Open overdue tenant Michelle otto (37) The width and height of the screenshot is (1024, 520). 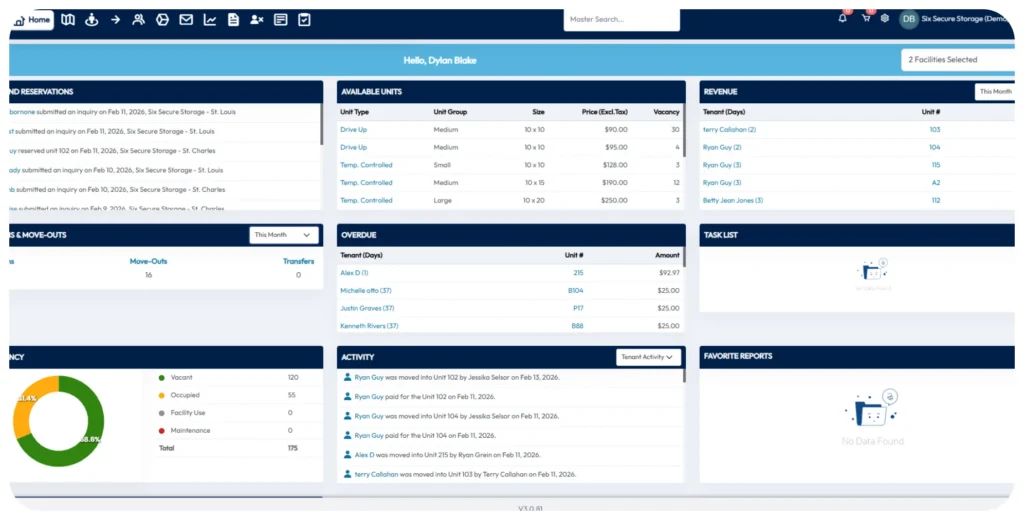tap(366, 290)
